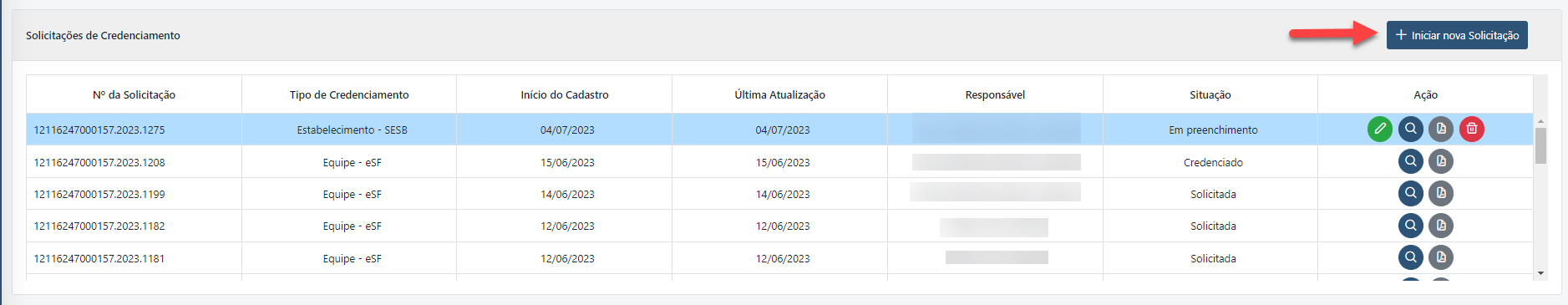Open document icon for request ending 1181
The image size is (1568, 305).
(x=1441, y=257)
